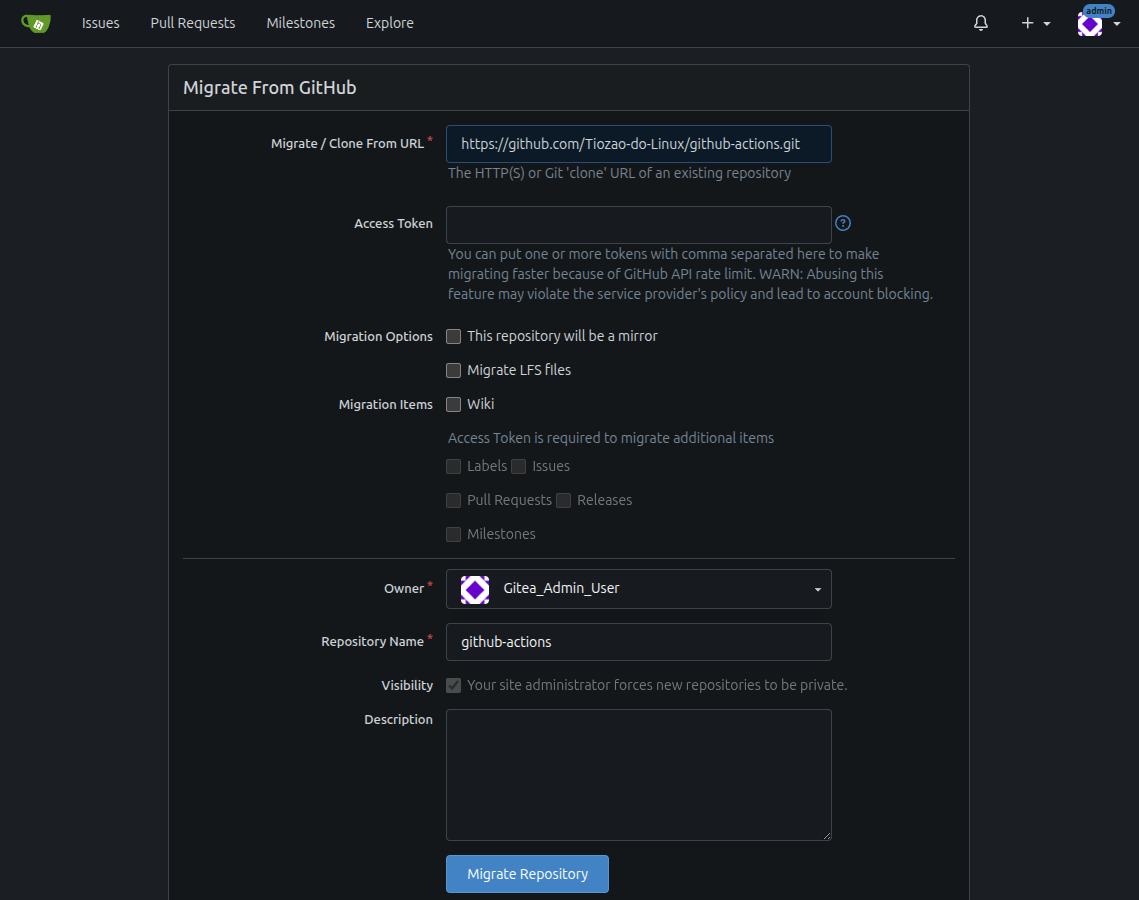Screen dimensions: 1139x900
Task: Check the Wiki migration item
Action: pos(453,405)
